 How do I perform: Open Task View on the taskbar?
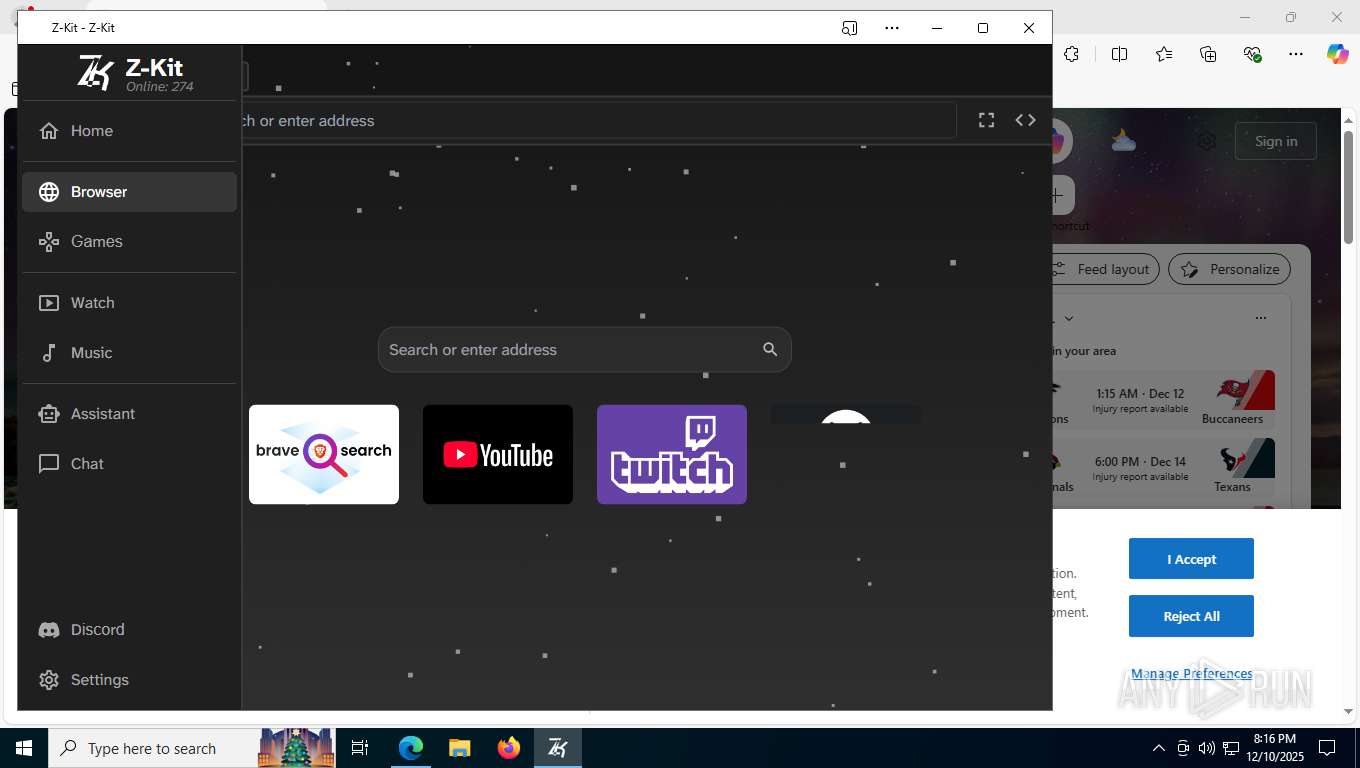[360, 748]
